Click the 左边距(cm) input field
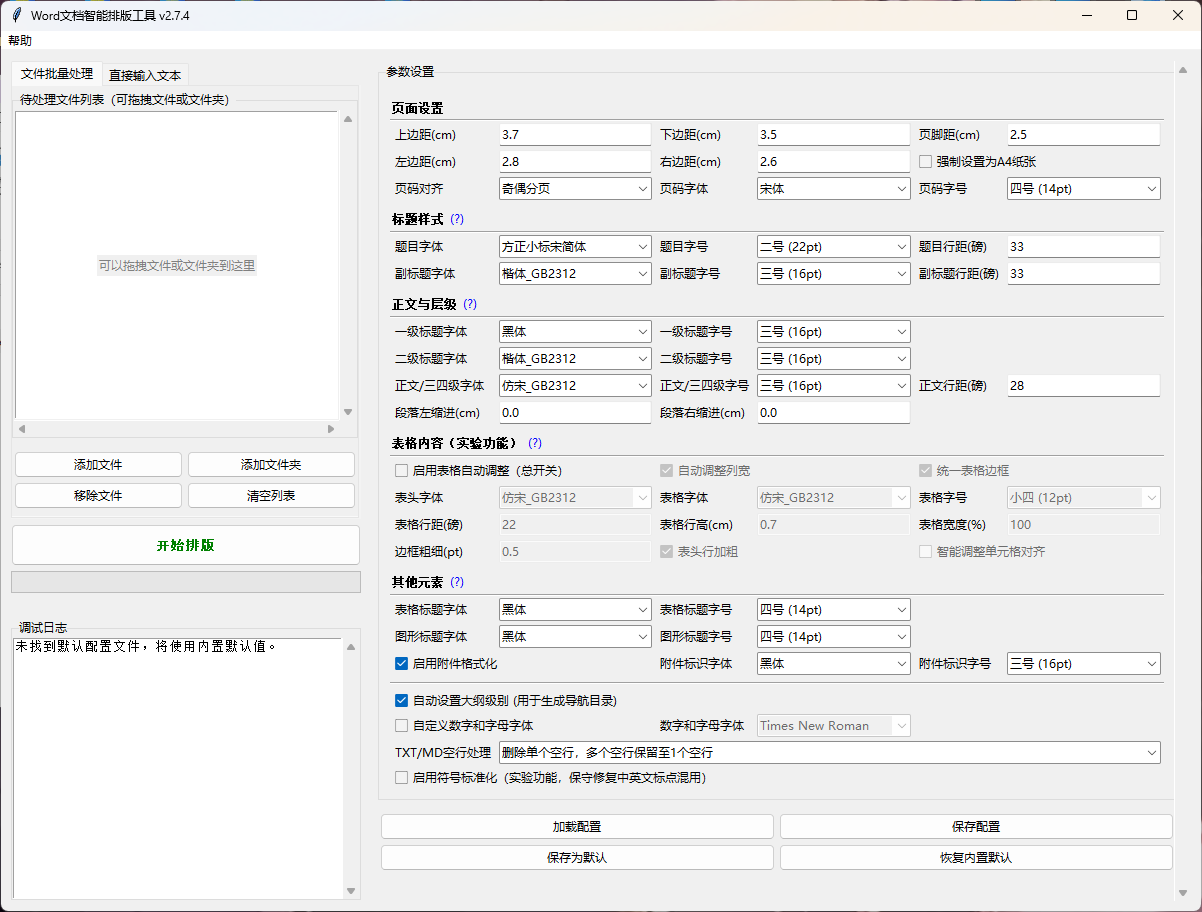Screen dimensions: 1202x912 575,161
